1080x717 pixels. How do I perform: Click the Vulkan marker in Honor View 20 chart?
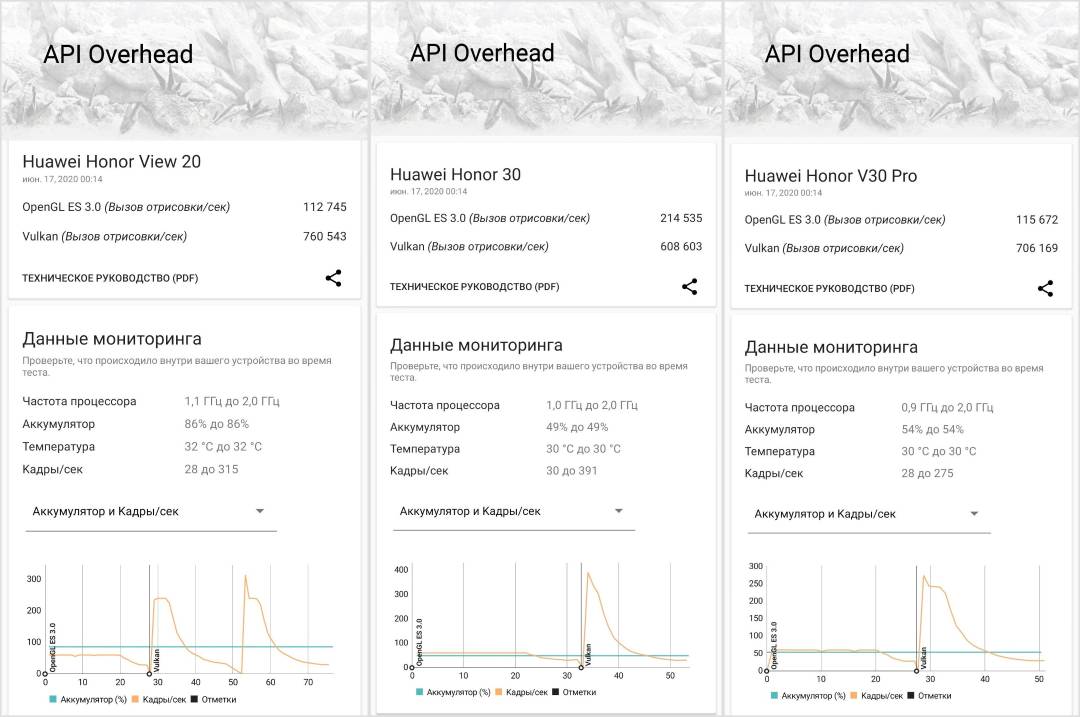pyautogui.click(x=150, y=673)
